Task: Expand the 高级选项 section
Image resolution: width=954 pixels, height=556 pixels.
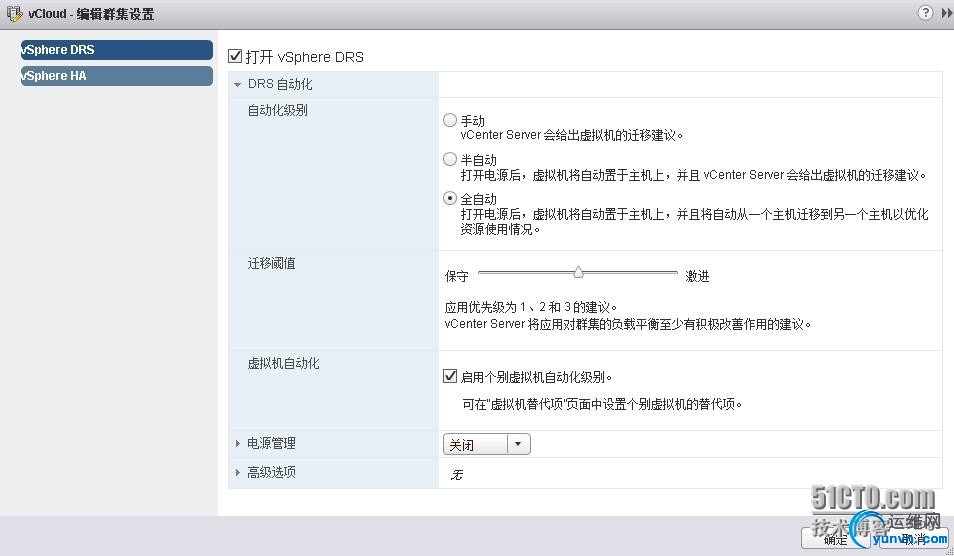Action: click(238, 472)
